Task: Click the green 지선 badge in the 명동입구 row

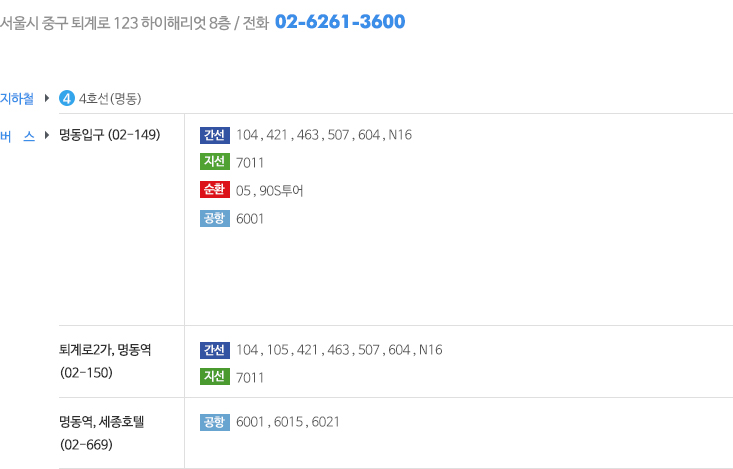Action: [x=215, y=161]
